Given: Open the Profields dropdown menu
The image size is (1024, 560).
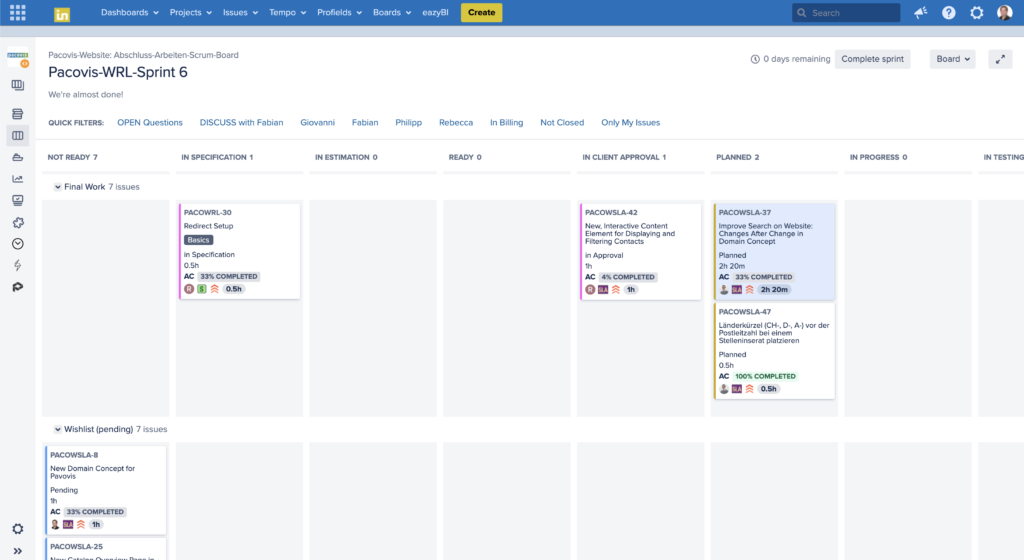Looking at the screenshot, I should [x=339, y=12].
